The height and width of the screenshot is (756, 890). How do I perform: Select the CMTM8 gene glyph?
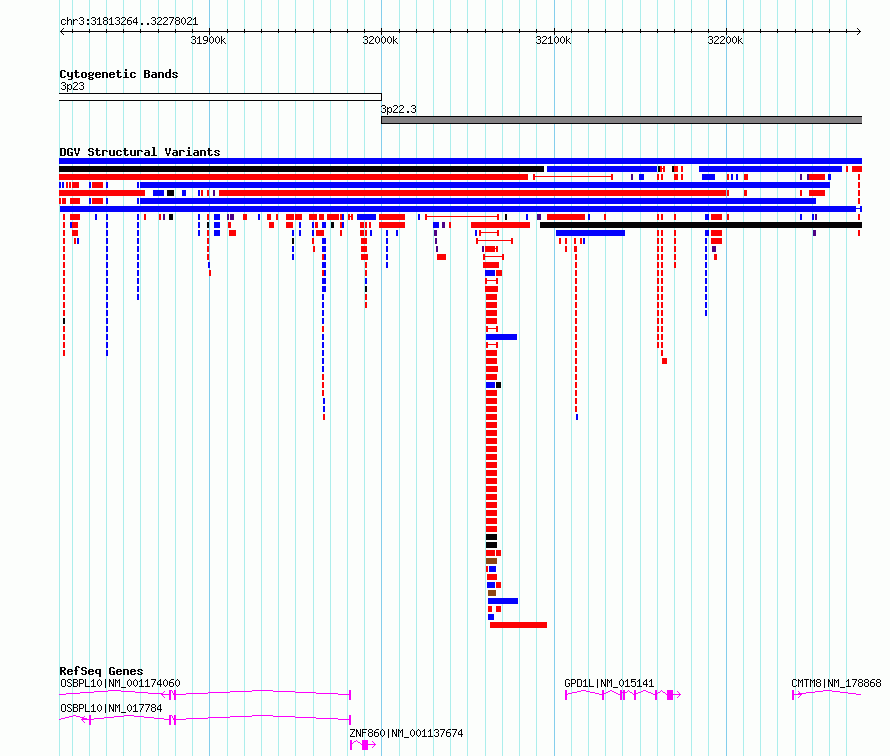pos(827,694)
